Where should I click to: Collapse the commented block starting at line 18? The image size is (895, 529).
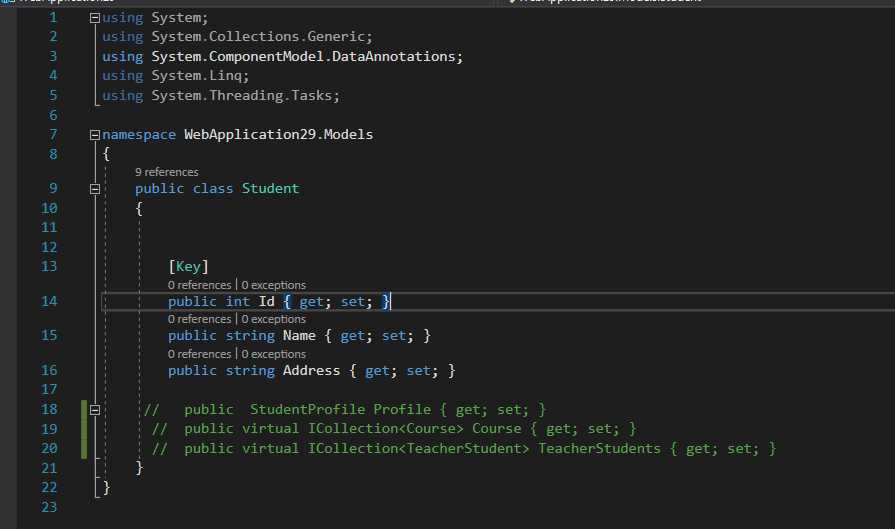pos(95,410)
